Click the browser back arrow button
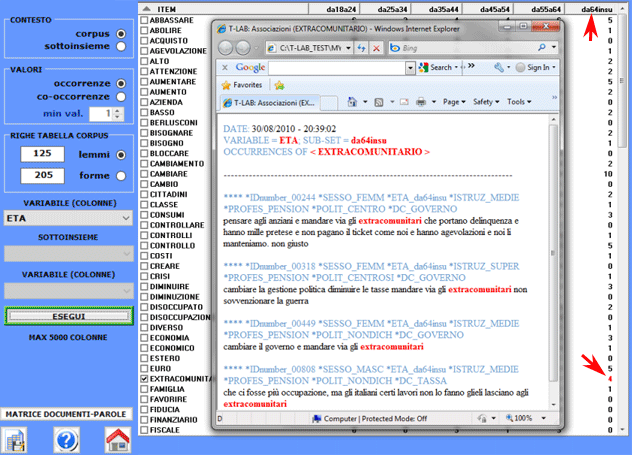Screen dimensions: 632x455 tap(227, 48)
